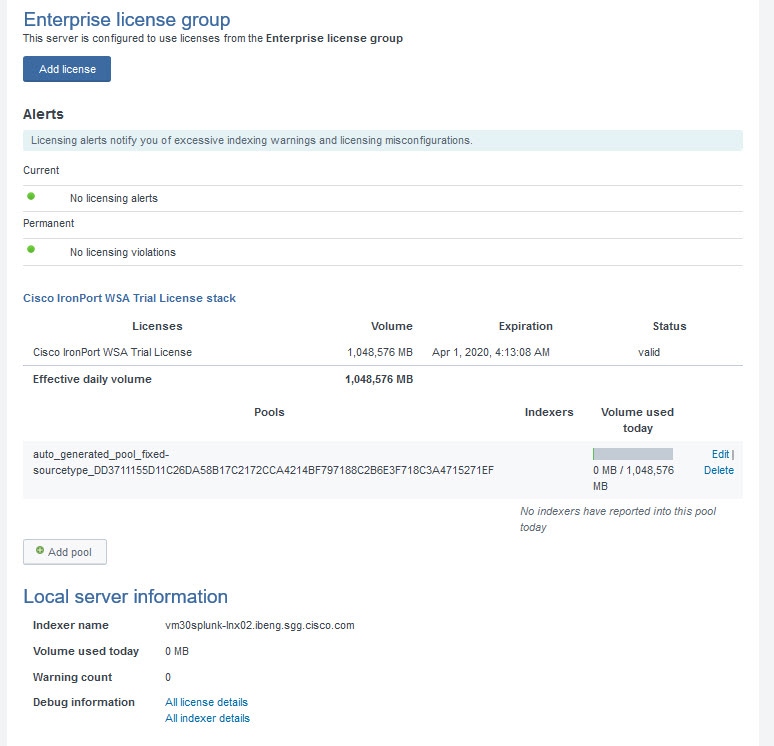Click the green plus icon on Add pool

point(40,550)
